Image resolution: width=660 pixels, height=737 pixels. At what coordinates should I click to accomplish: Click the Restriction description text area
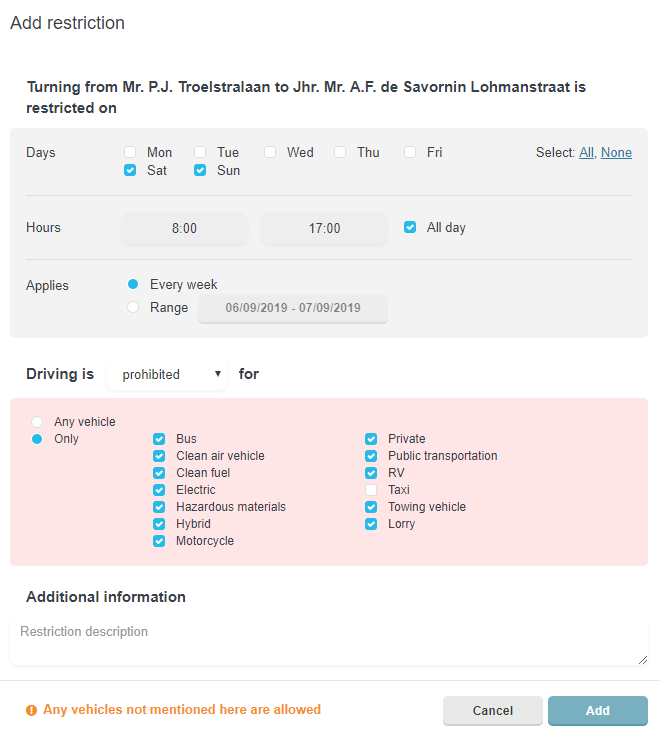coord(329,641)
